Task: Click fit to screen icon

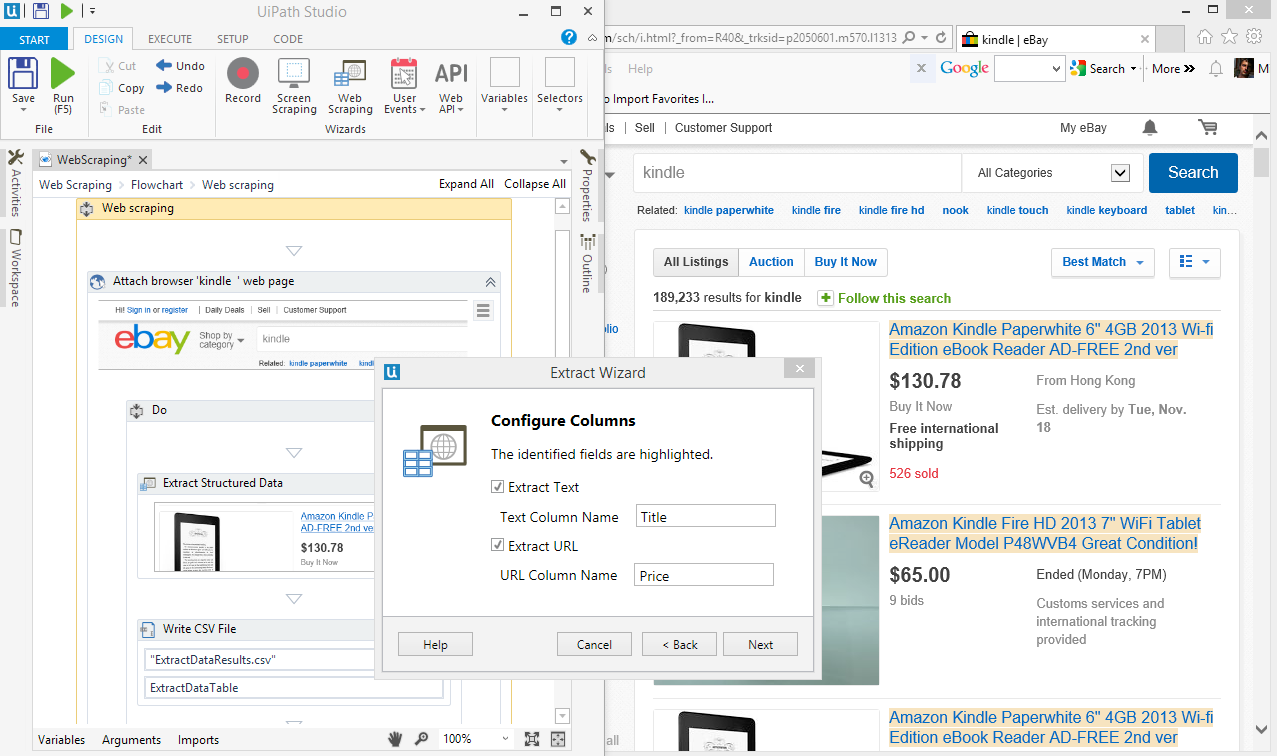Action: click(532, 739)
